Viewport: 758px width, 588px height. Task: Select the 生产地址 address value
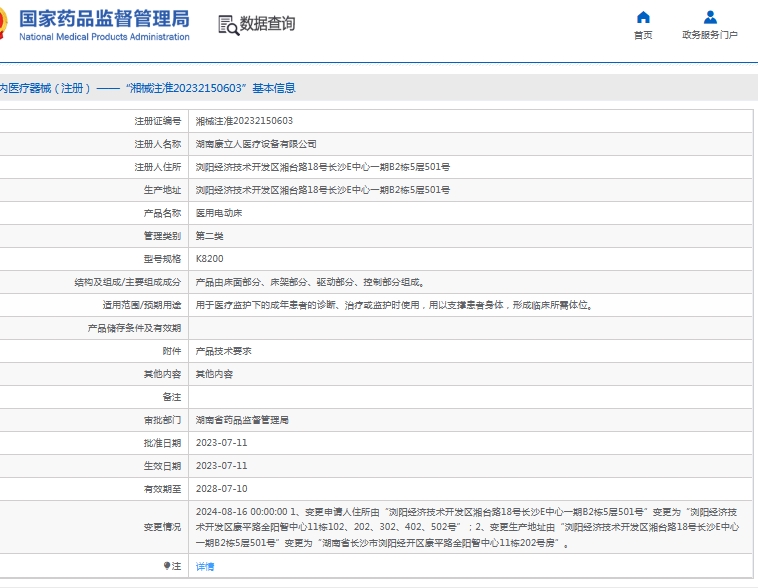322,190
